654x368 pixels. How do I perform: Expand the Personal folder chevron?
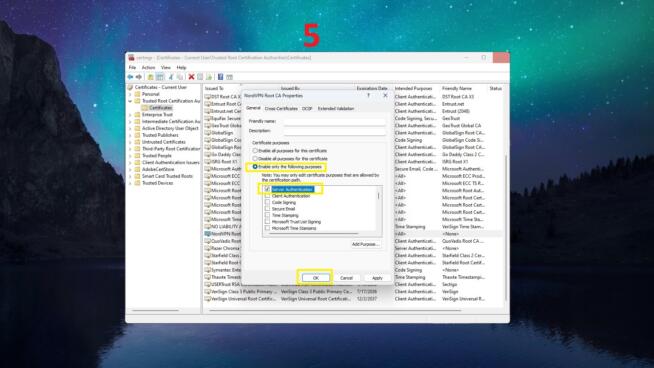130,94
